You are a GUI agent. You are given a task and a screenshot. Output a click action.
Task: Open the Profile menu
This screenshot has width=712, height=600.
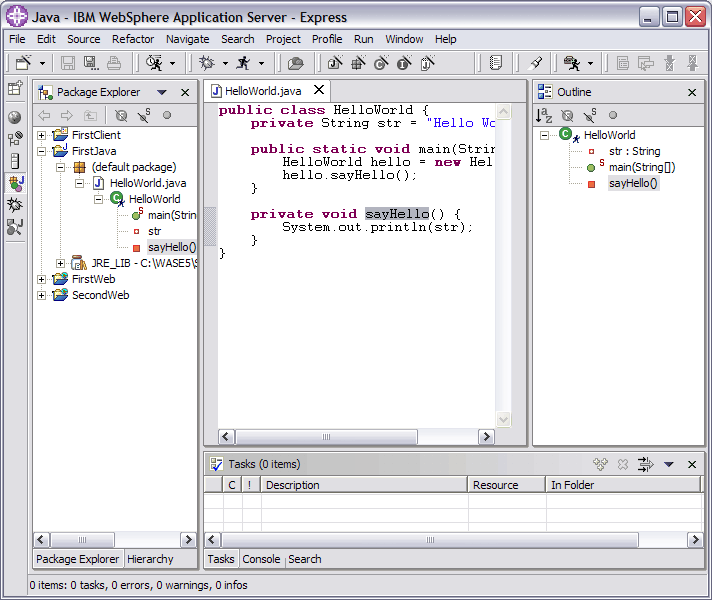pos(327,39)
